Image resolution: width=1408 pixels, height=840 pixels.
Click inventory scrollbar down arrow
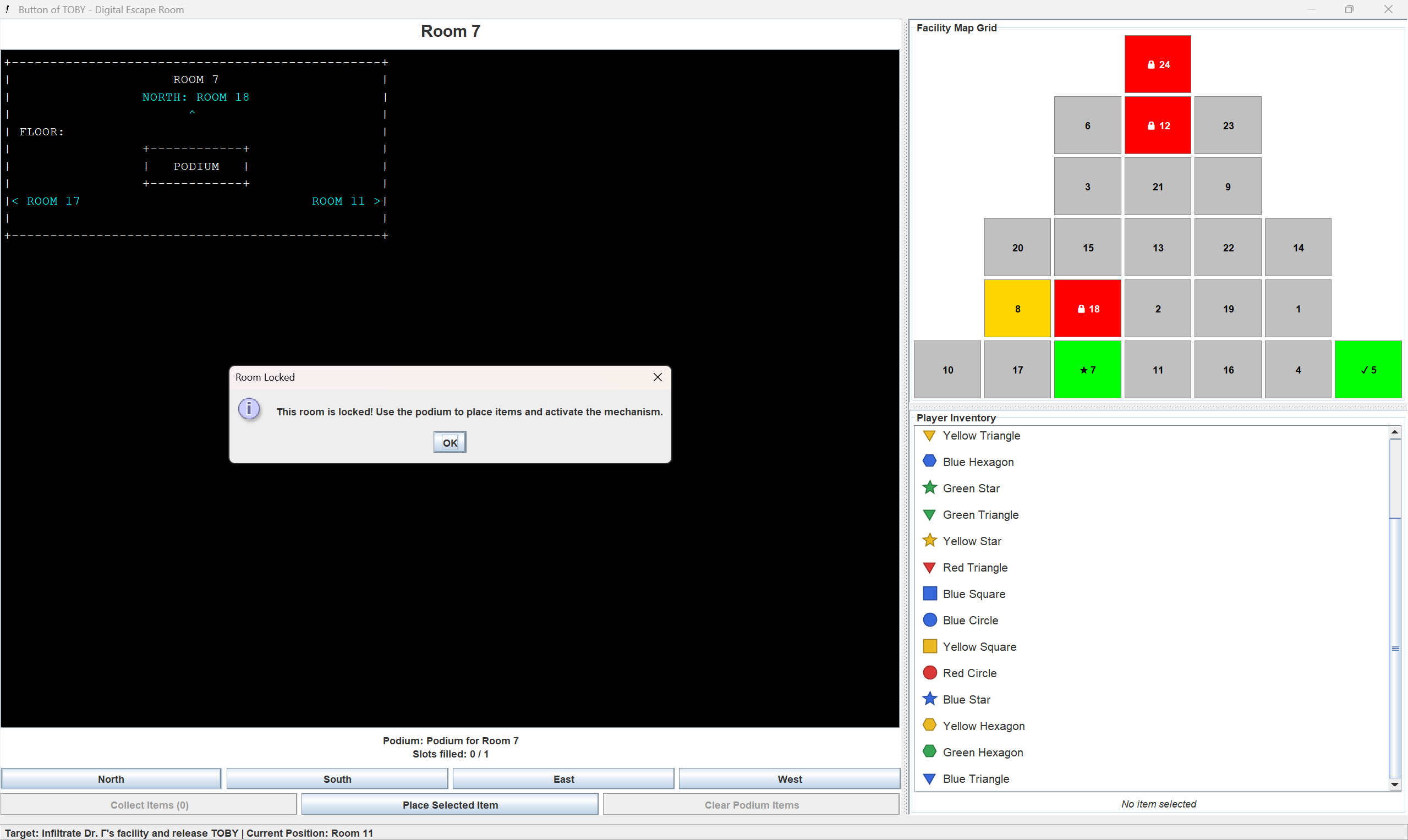point(1394,784)
